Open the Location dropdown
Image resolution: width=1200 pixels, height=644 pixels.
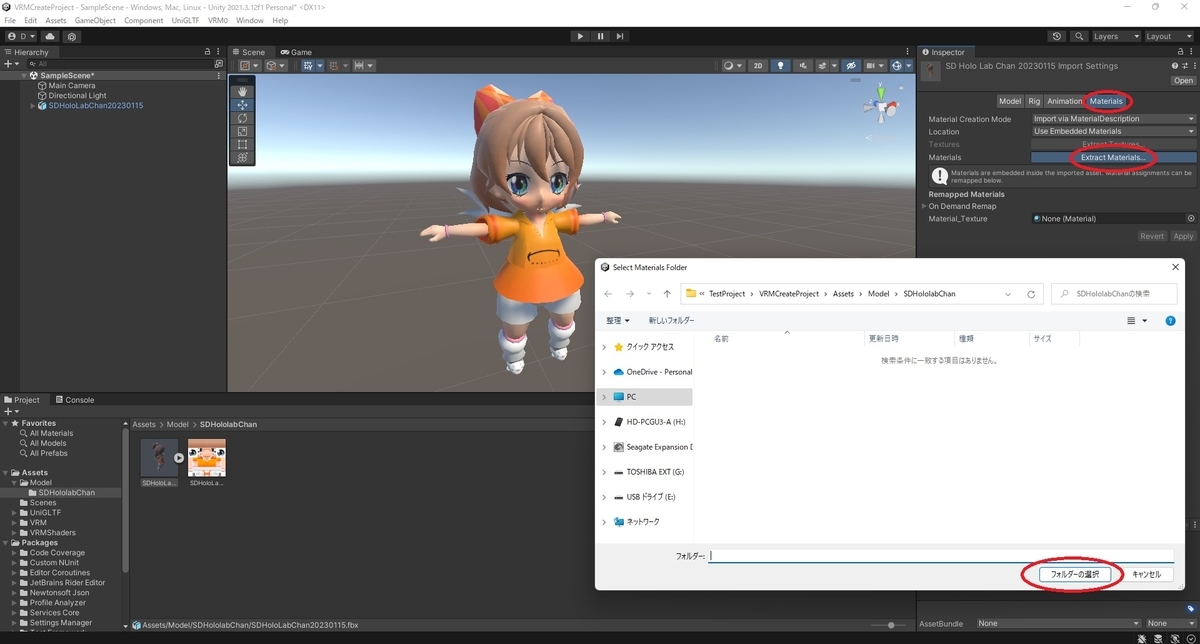pos(1114,131)
